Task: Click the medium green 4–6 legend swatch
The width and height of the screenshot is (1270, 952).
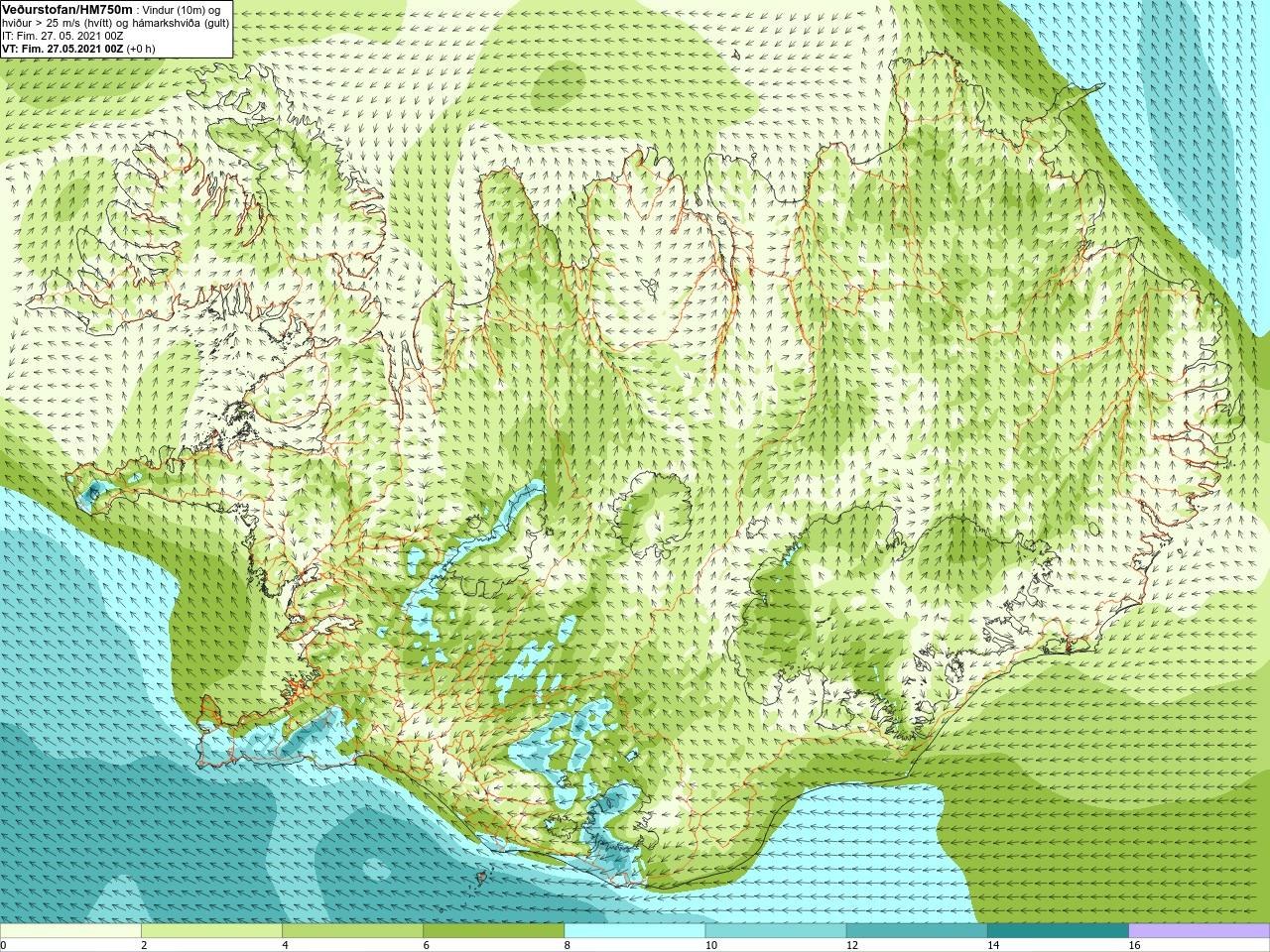Action: click(x=352, y=931)
